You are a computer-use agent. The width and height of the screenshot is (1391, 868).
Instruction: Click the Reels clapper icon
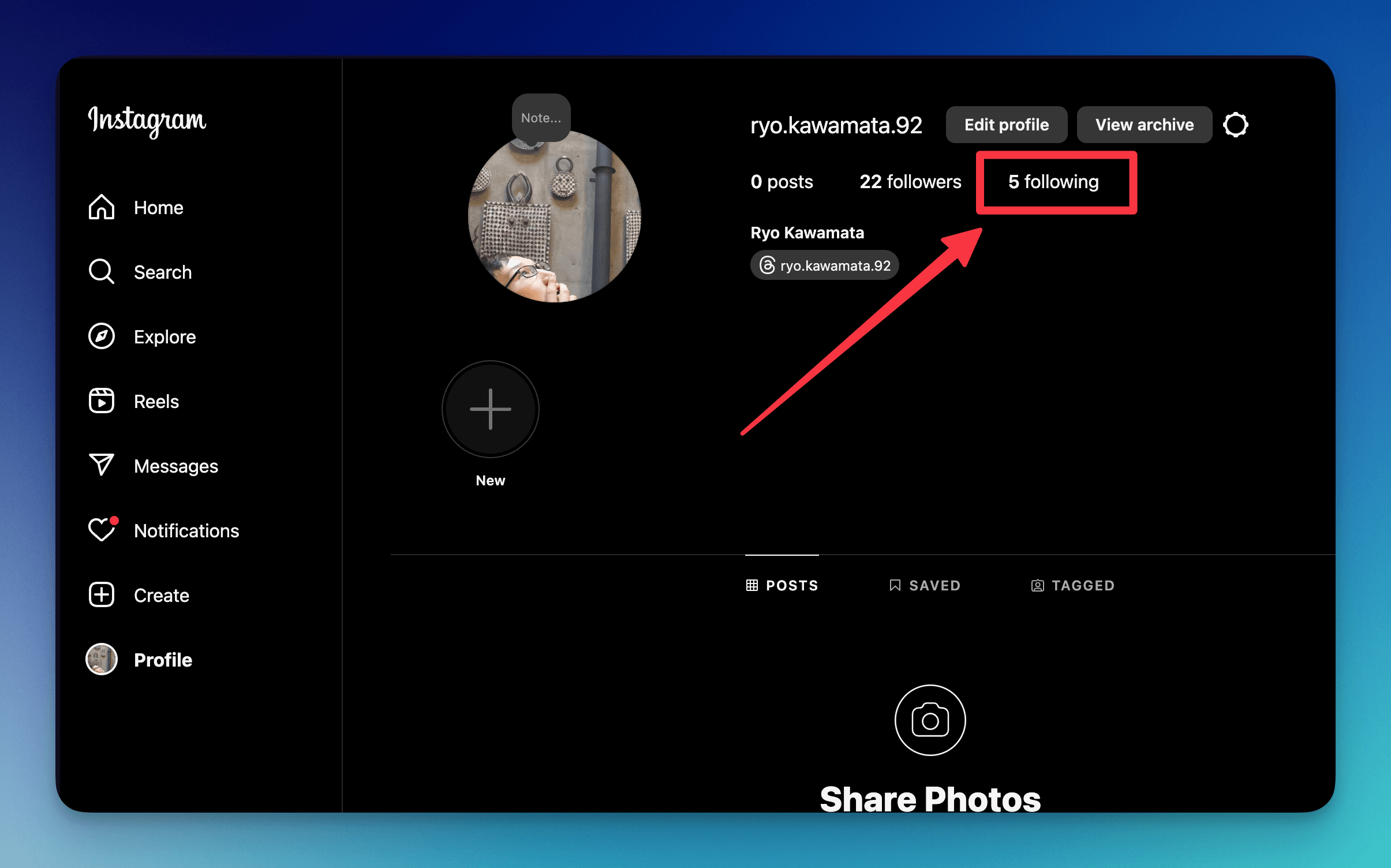click(x=101, y=401)
